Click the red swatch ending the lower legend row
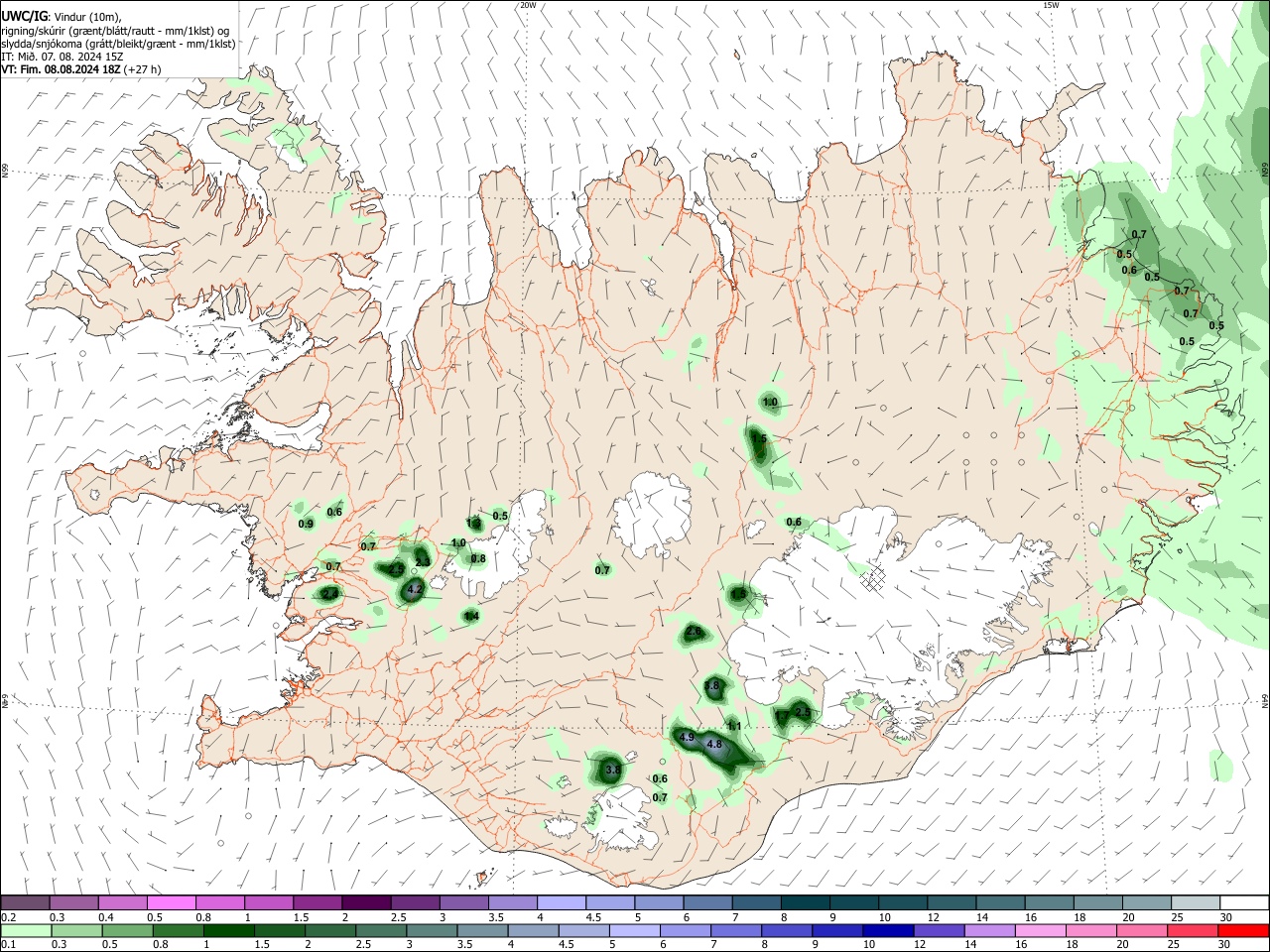1270x952 pixels. pyautogui.click(x=1243, y=930)
